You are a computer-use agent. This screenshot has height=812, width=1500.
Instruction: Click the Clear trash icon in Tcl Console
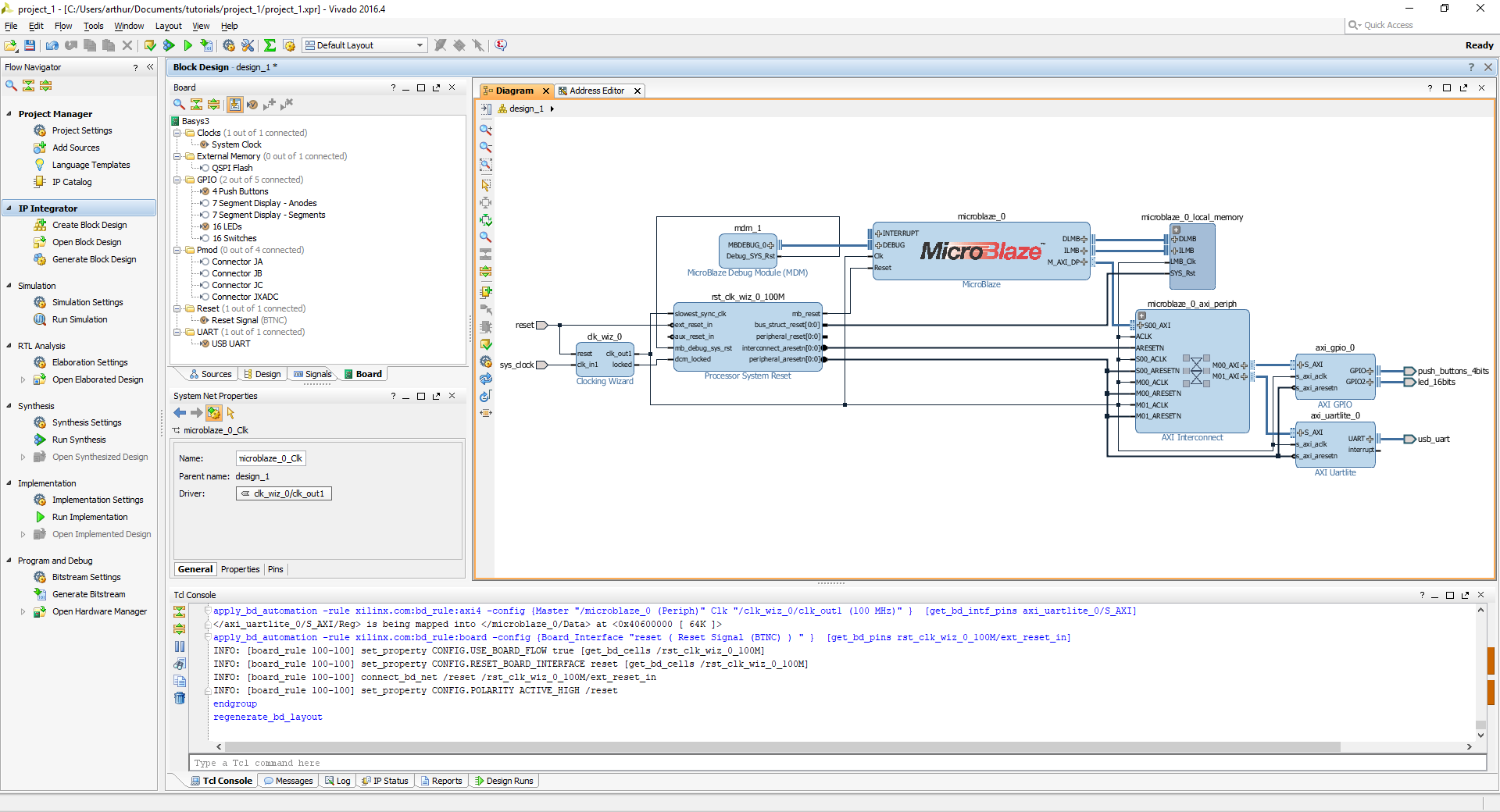[180, 698]
